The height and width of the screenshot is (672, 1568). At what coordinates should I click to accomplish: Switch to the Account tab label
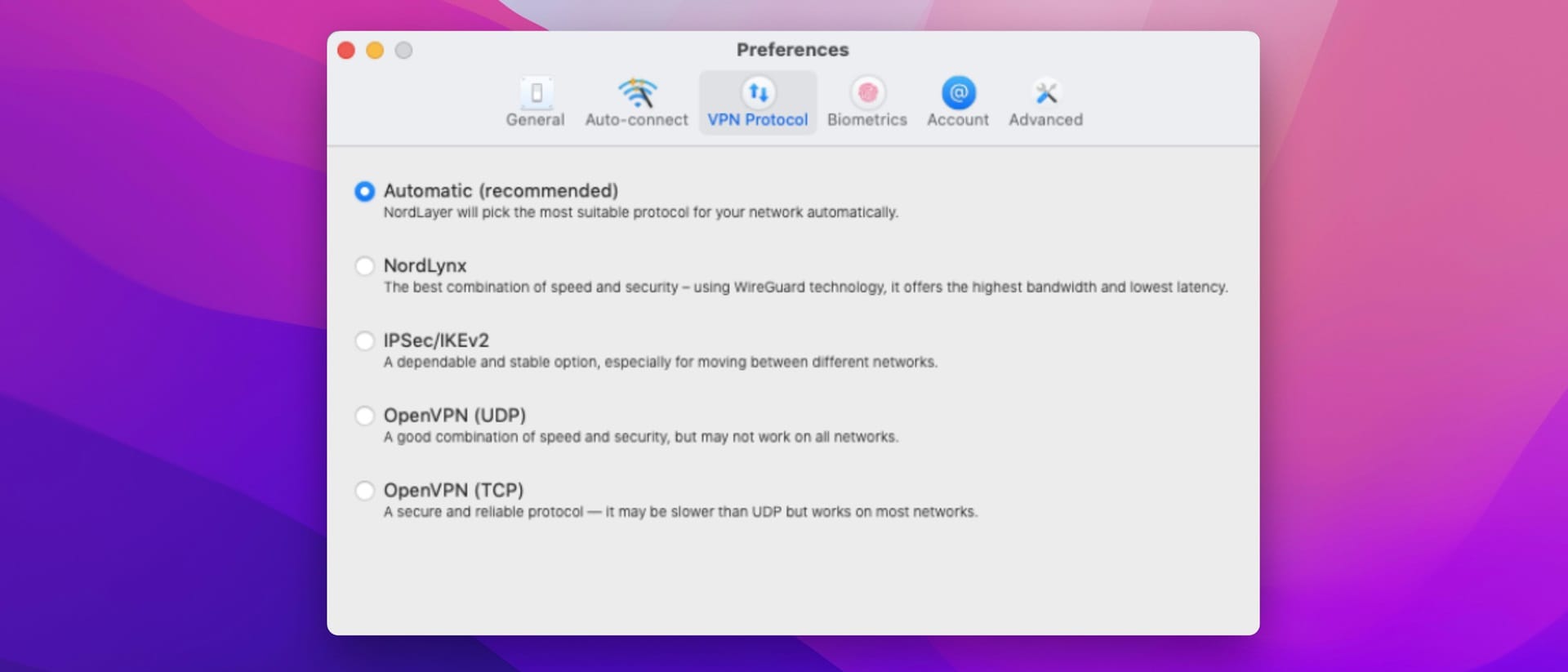958,119
